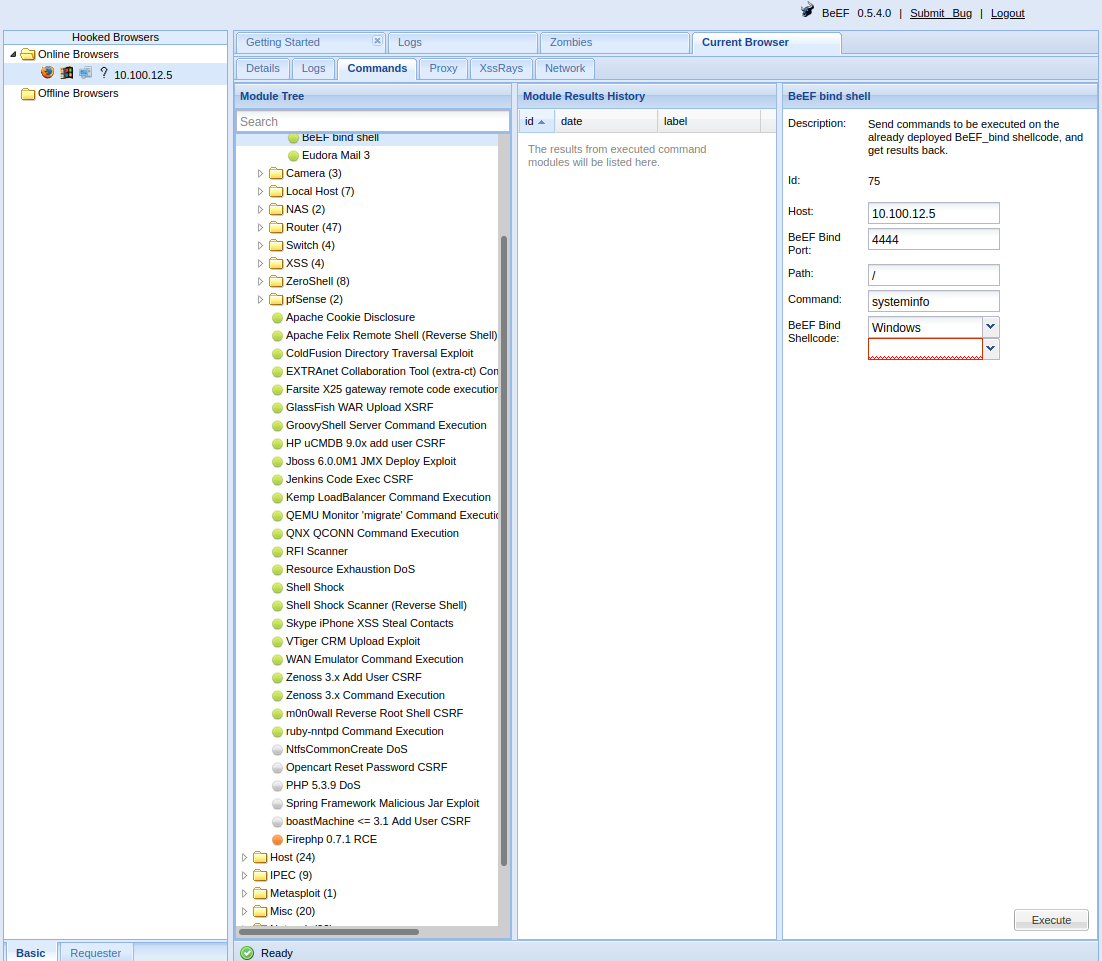Expand the Misc (20) folder
The width and height of the screenshot is (1102, 961).
point(244,911)
